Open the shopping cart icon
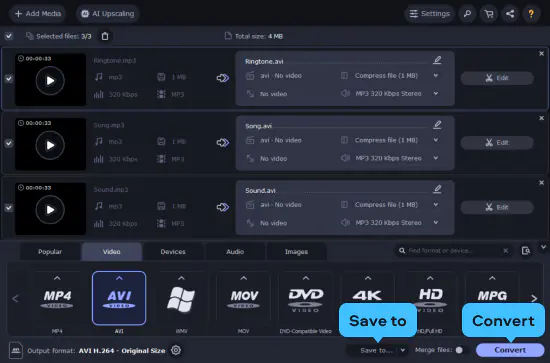Screen dimensions: 550x363 [x=489, y=14]
